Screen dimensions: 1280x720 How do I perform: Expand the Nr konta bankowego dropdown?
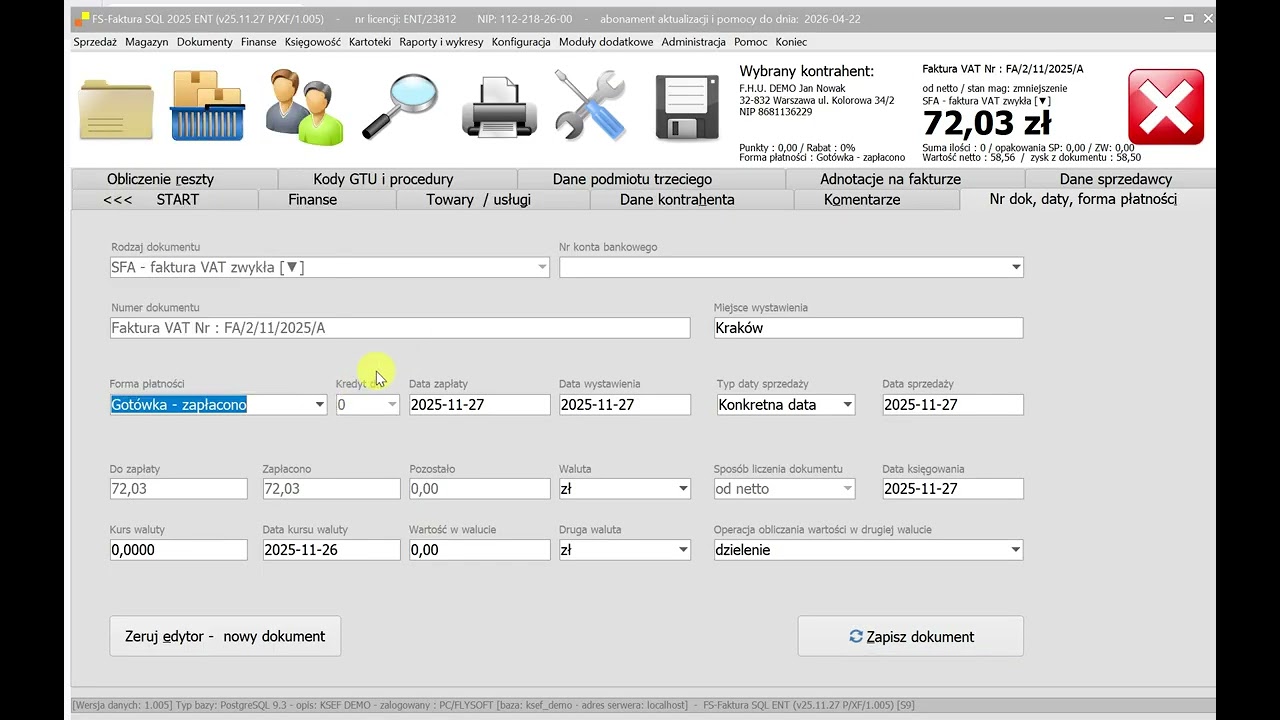pyautogui.click(x=1016, y=267)
